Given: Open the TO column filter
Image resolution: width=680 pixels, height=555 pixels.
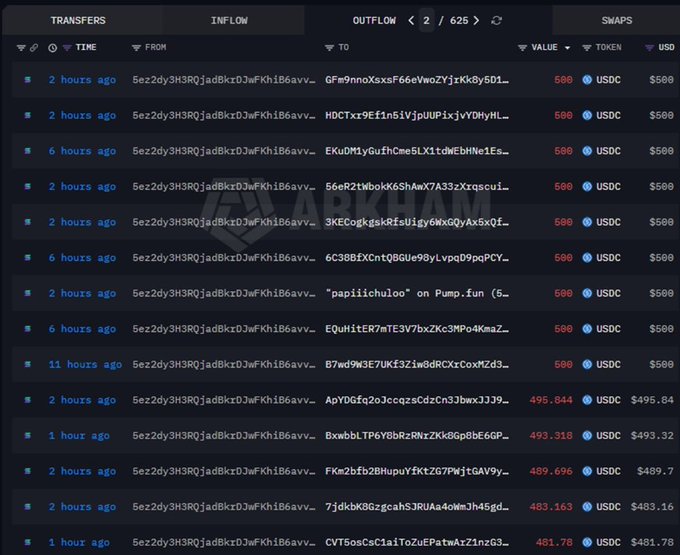Looking at the screenshot, I should point(329,48).
